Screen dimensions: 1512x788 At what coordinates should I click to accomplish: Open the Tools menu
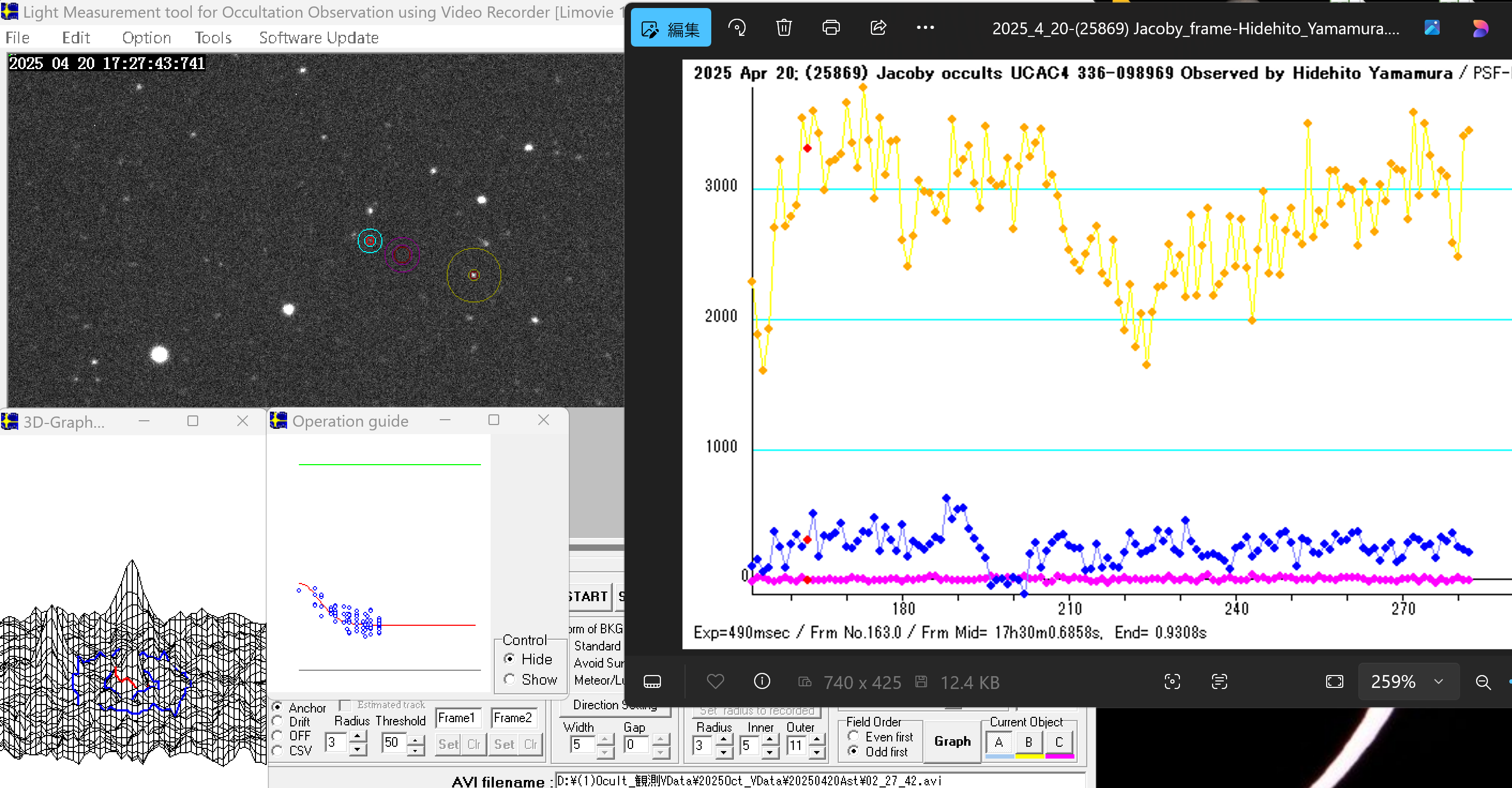pyautogui.click(x=213, y=37)
